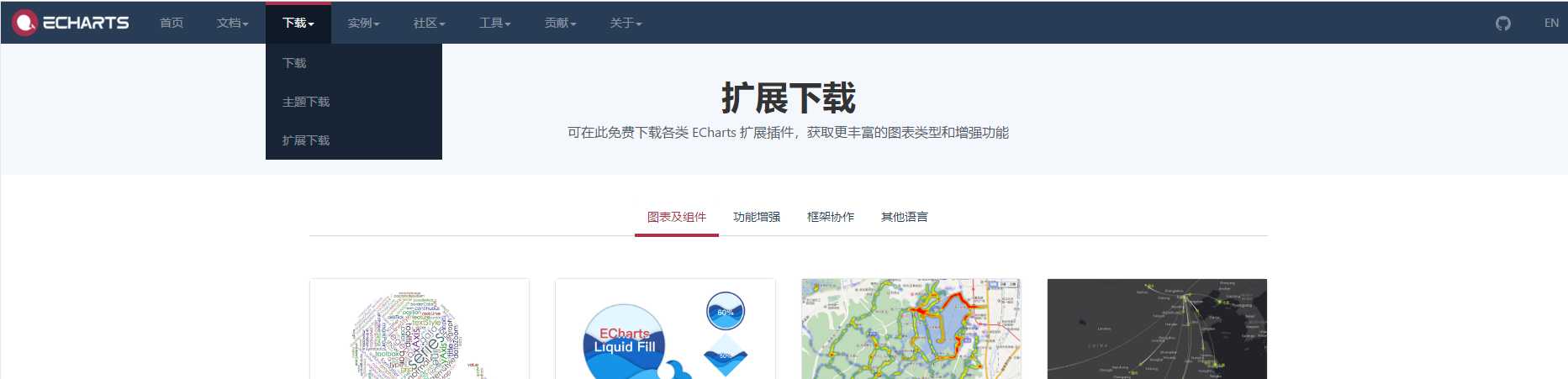Open the word cloud extension thumbnail
This screenshot has height=379, width=1568.
(420, 329)
